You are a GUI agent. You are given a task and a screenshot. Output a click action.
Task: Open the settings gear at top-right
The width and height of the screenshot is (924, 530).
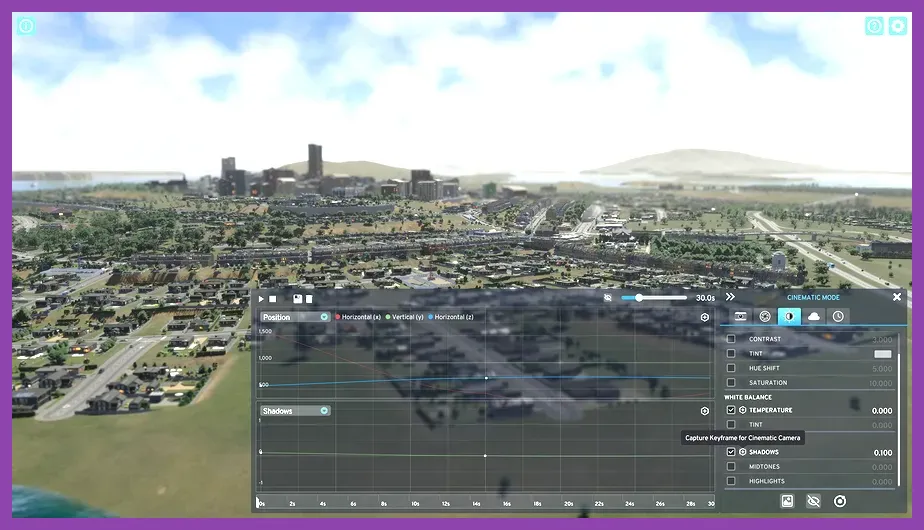(x=897, y=26)
